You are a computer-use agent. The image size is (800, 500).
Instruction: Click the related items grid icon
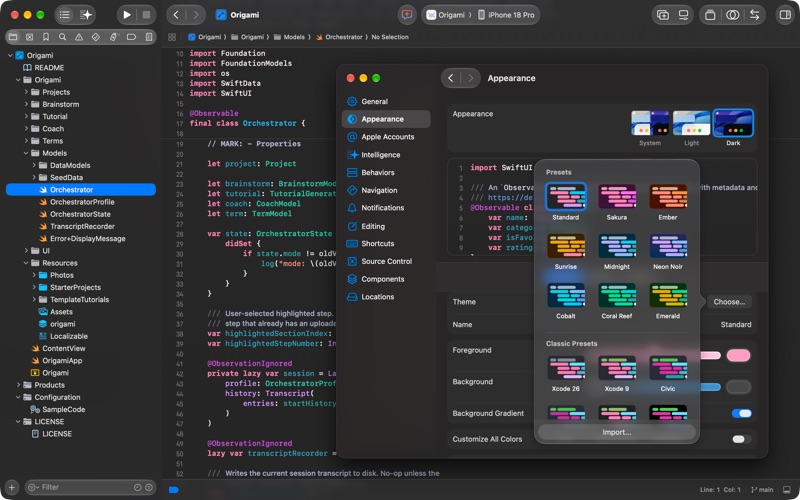click(x=172, y=37)
